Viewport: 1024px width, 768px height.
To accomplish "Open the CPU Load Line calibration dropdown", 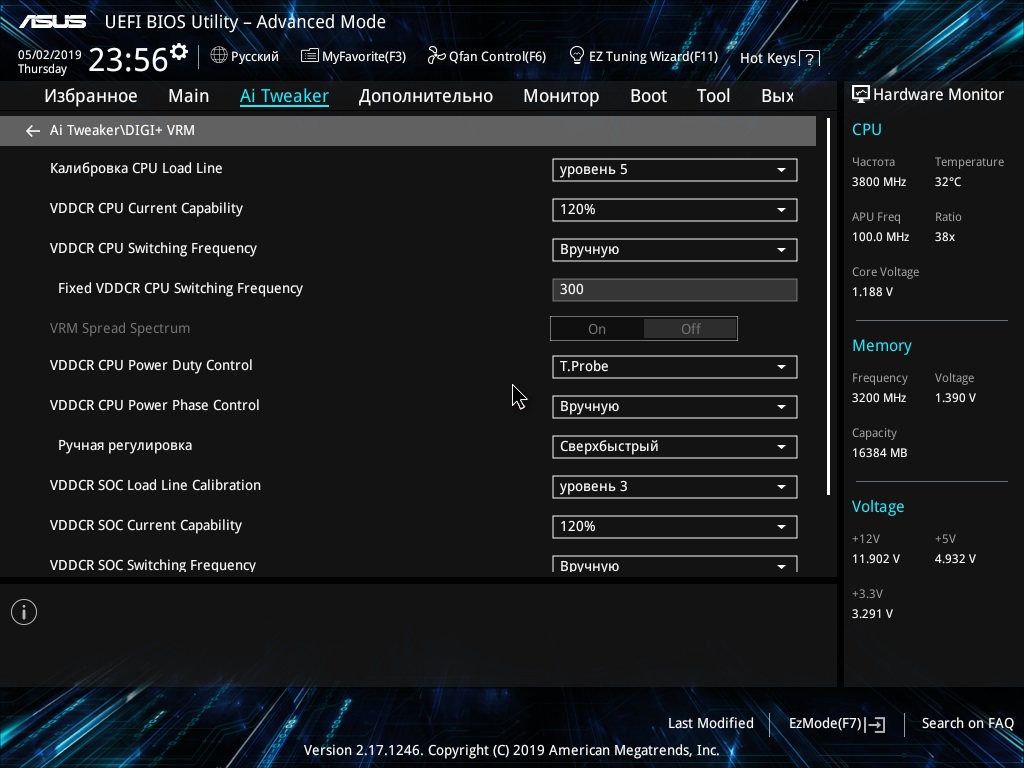I will pyautogui.click(x=675, y=170).
